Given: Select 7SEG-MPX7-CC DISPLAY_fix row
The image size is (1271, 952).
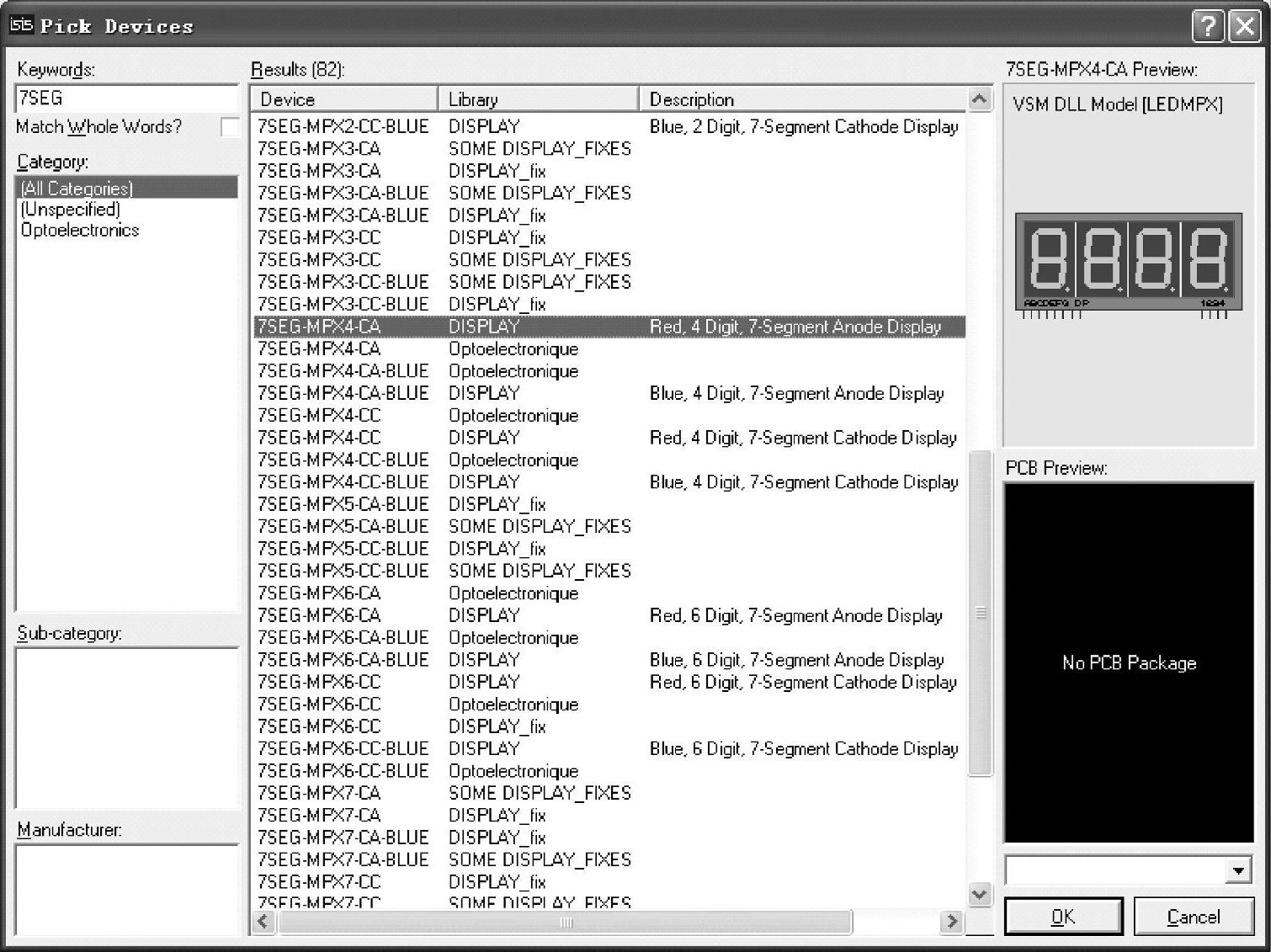Looking at the screenshot, I should [609, 882].
